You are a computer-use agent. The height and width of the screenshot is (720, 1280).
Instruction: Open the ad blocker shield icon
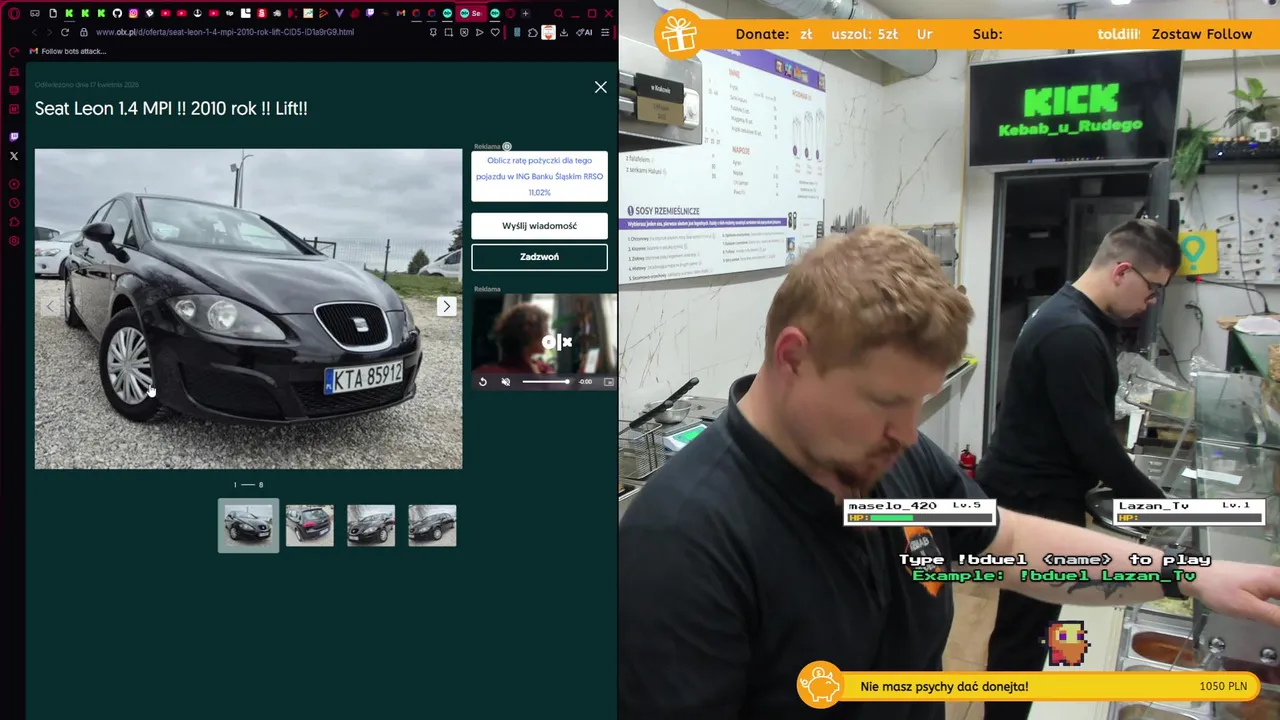tap(464, 32)
